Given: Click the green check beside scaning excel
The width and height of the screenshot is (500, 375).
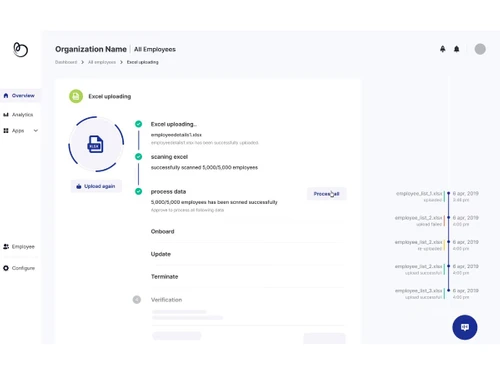Looking at the screenshot, I should (138, 157).
